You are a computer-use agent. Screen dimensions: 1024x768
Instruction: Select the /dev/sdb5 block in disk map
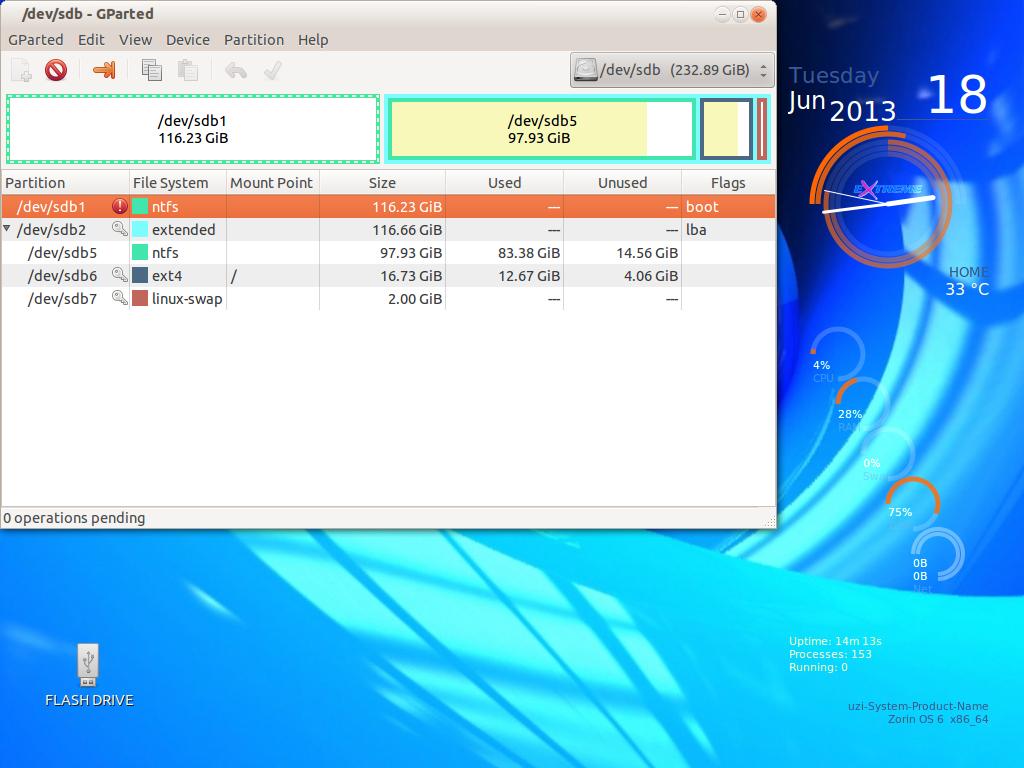(x=540, y=129)
